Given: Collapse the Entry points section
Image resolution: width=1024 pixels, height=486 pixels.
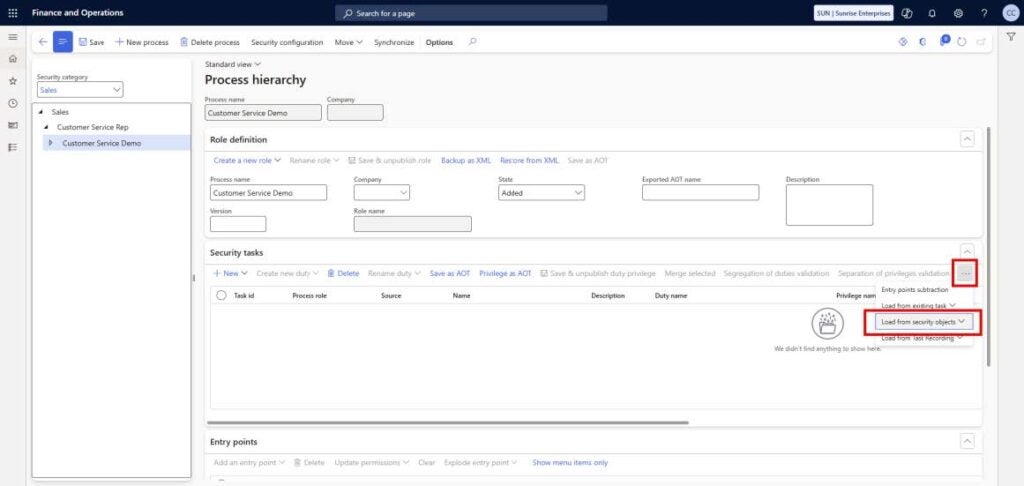Looking at the screenshot, I should coord(967,441).
